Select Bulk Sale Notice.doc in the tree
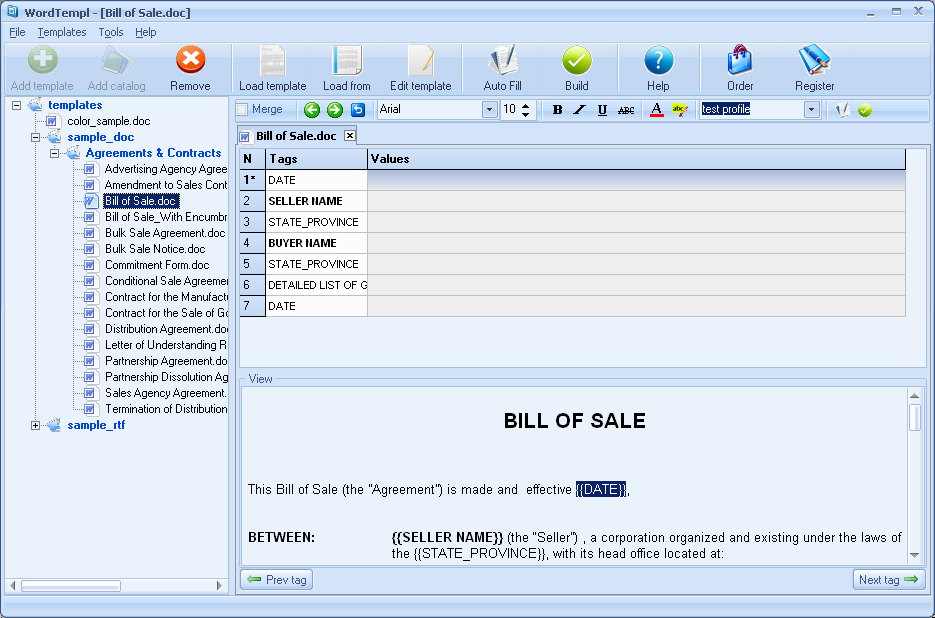Viewport: 935px width, 618px height. [155, 249]
